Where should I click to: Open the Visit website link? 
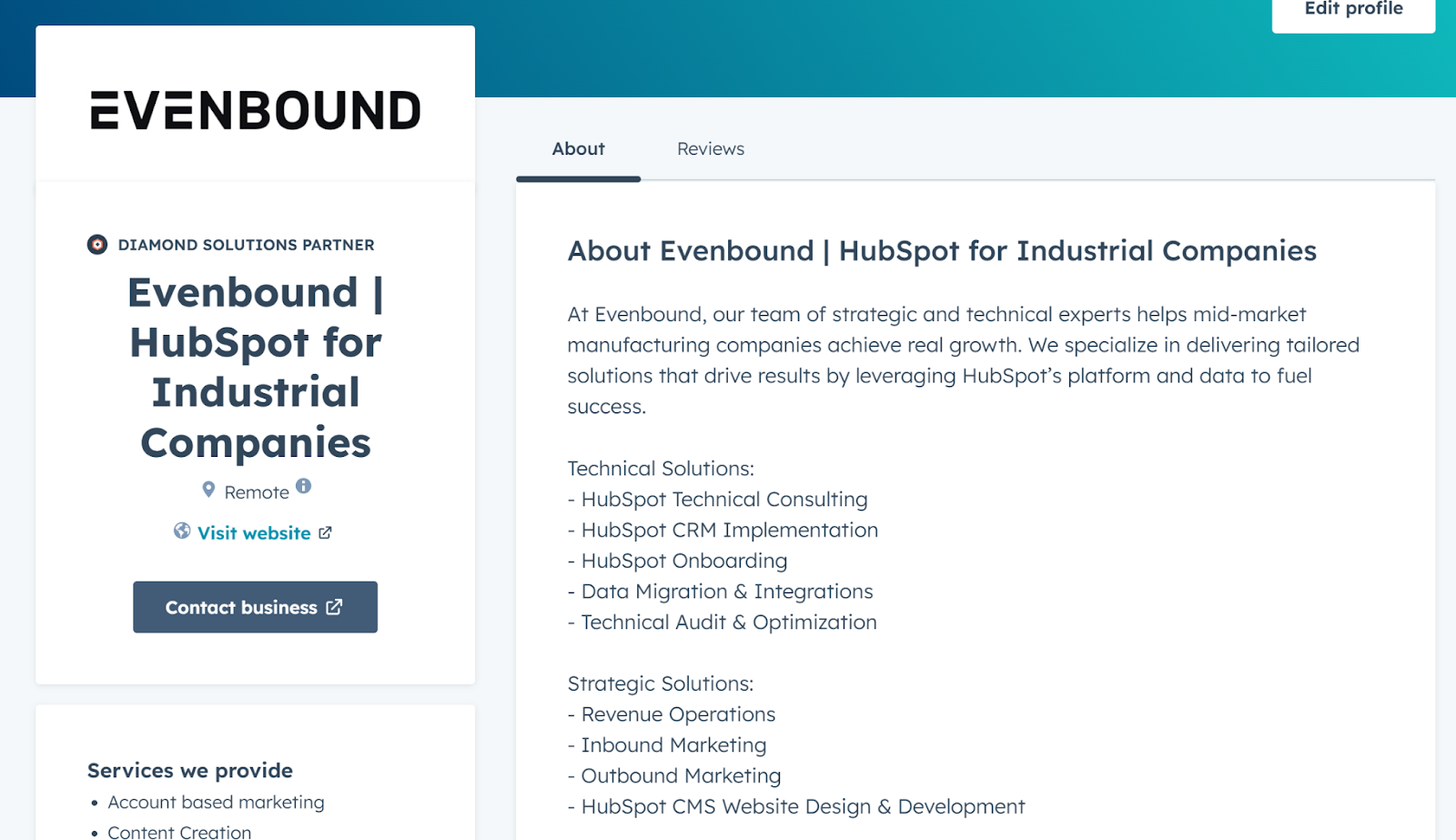tap(254, 533)
